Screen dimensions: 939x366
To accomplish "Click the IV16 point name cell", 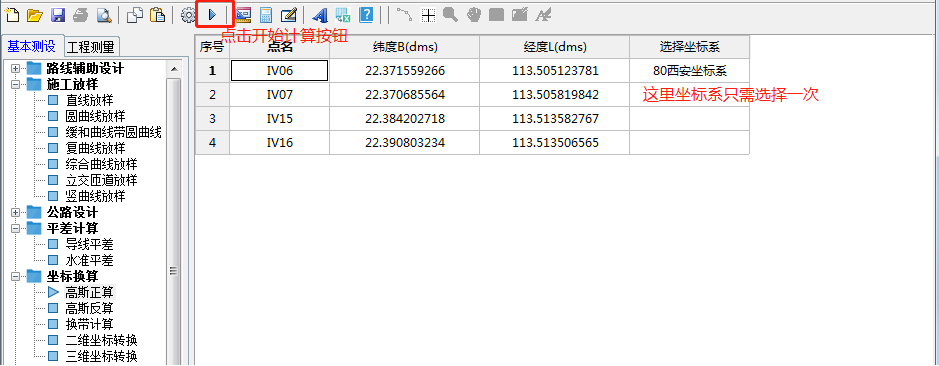I will point(280,143).
